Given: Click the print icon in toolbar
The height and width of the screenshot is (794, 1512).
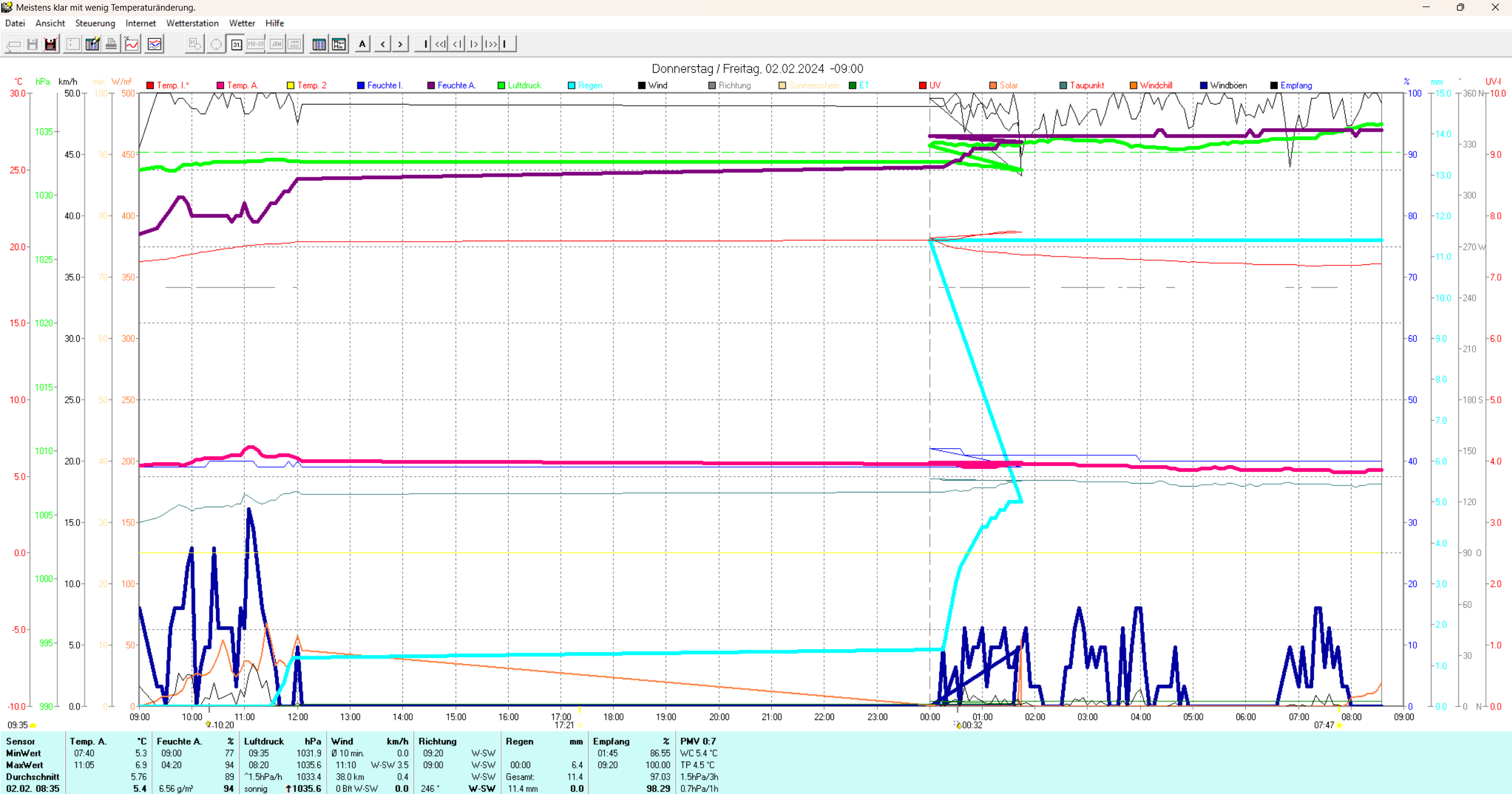Looking at the screenshot, I should pos(111,44).
